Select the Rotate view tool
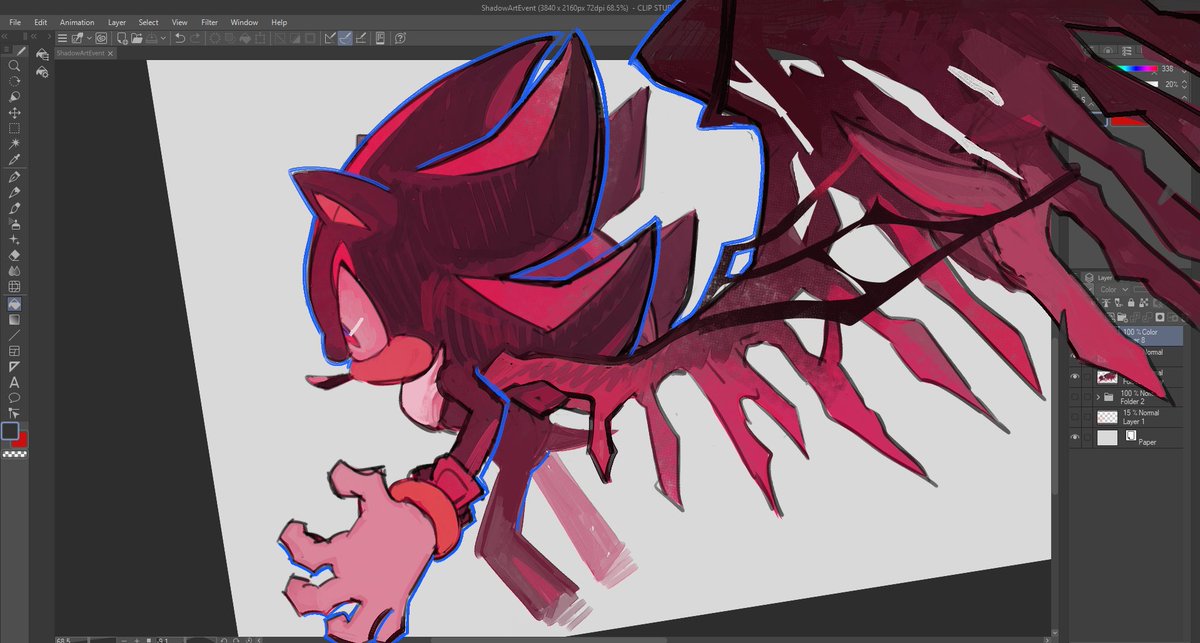Viewport: 1200px width, 643px height. [14, 81]
